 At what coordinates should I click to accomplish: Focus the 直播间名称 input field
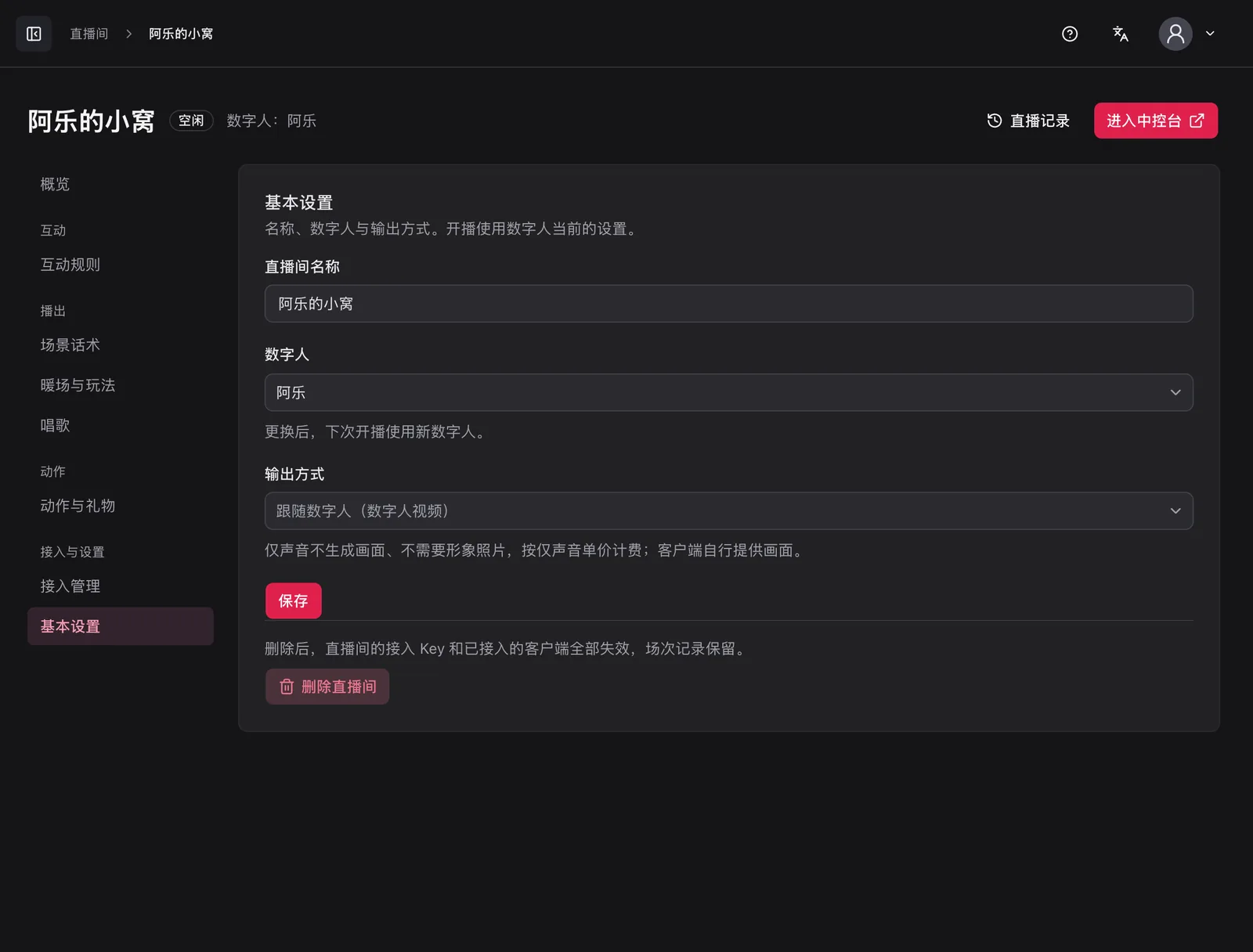729,304
